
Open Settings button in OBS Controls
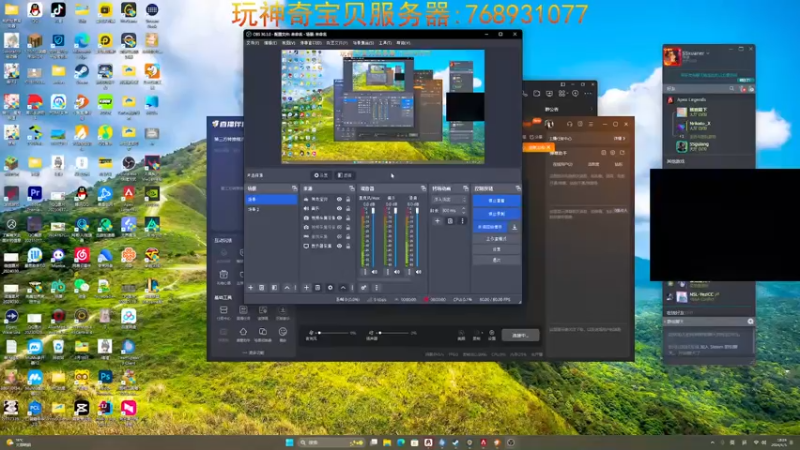point(496,249)
